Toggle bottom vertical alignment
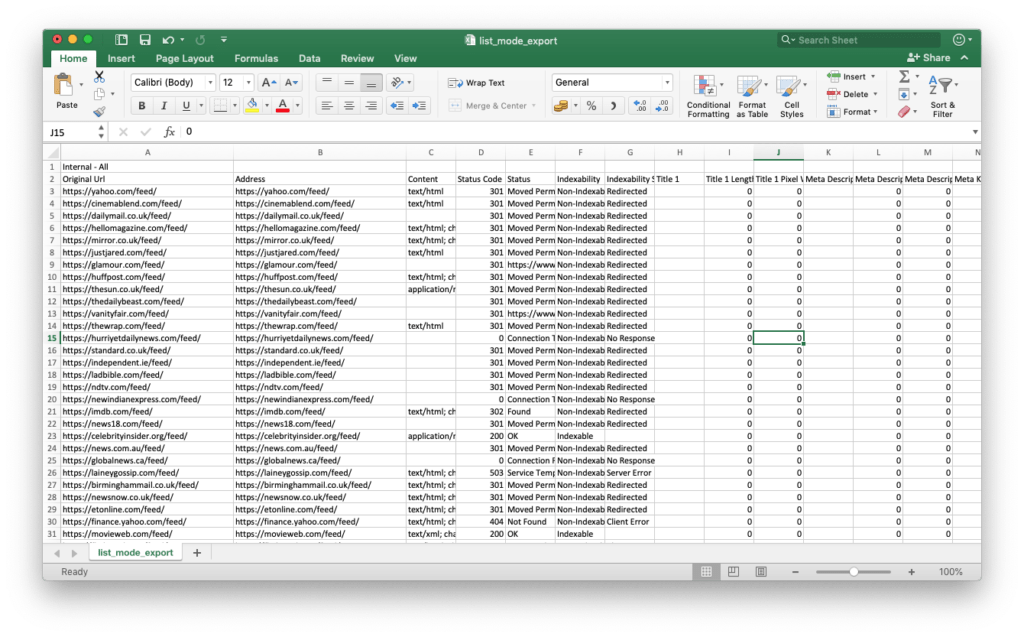The height and width of the screenshot is (637, 1024). pyautogui.click(x=371, y=83)
